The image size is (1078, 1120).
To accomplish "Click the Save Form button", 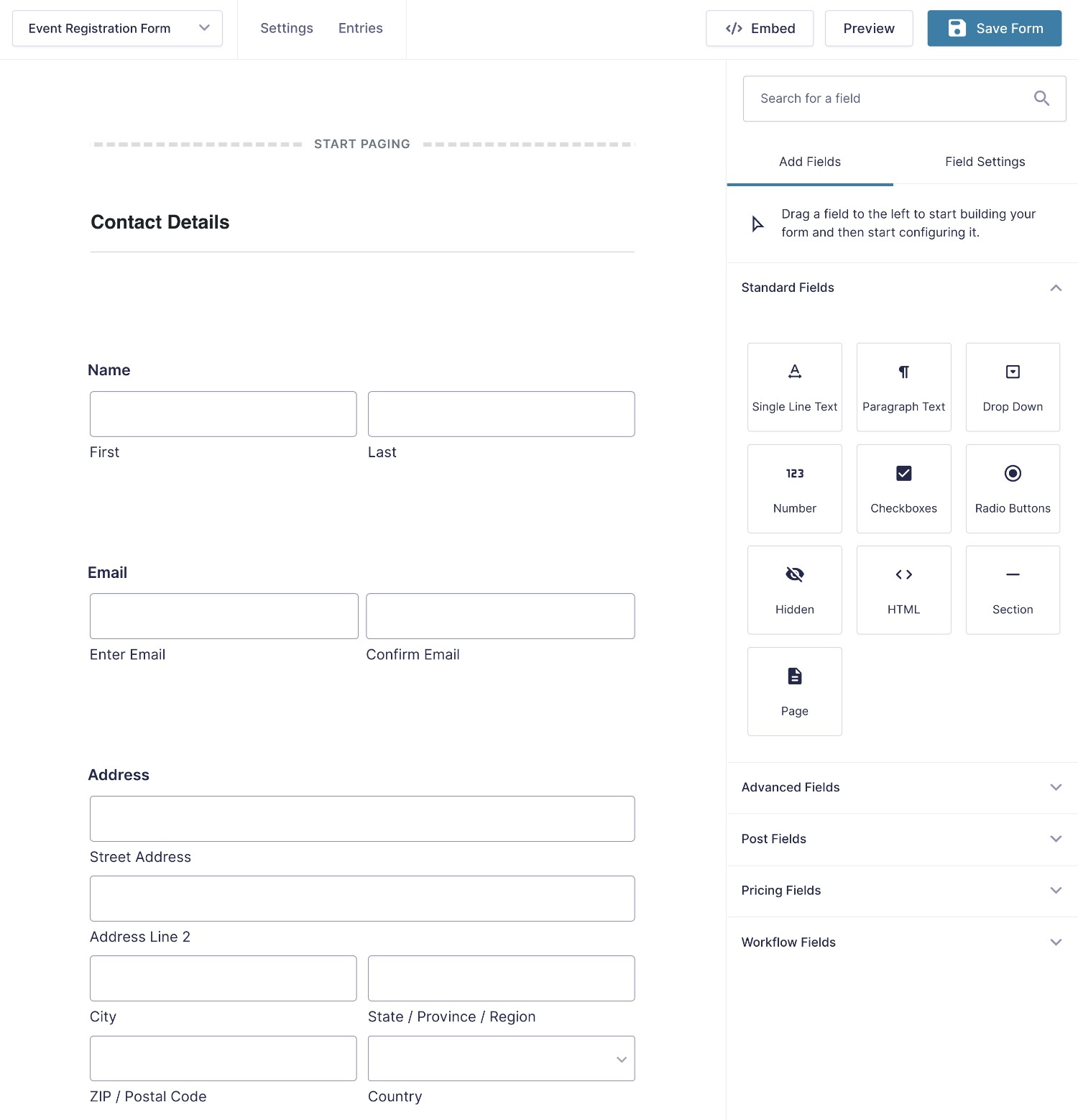I will 994,28.
